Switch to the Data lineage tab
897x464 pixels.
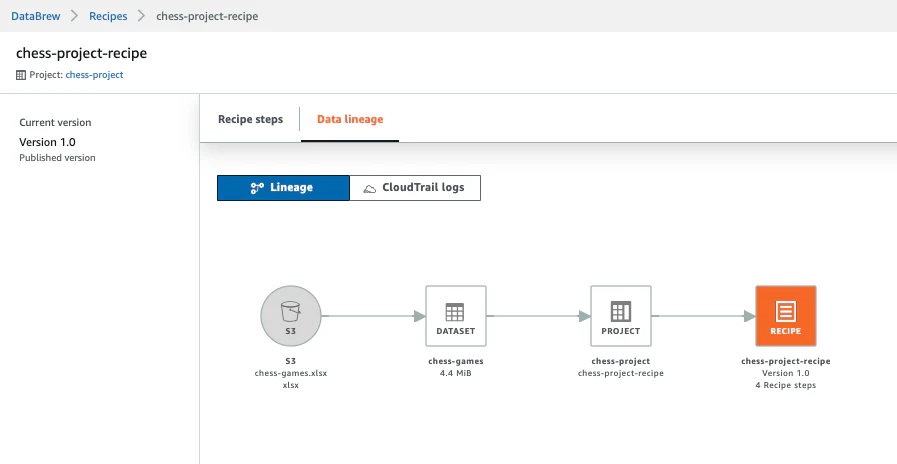tap(350, 119)
